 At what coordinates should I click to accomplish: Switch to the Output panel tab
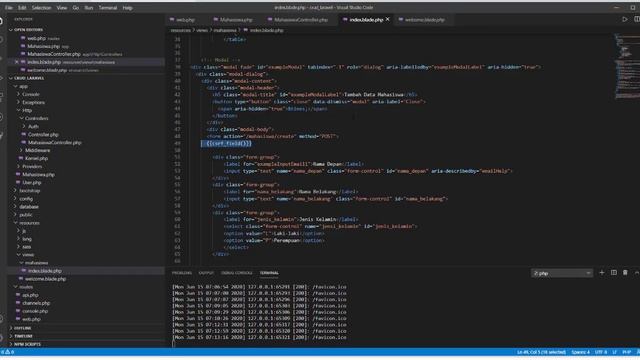[x=206, y=273]
